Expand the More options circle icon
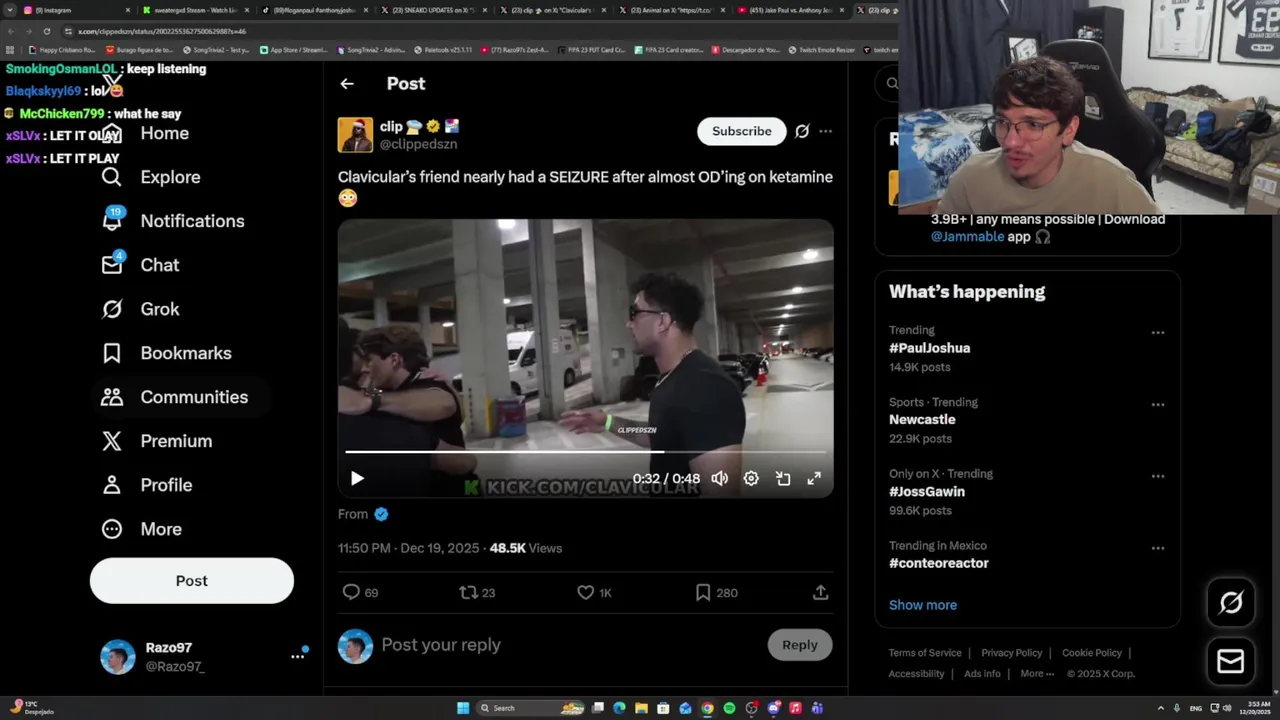This screenshot has height=720, width=1280. (x=112, y=529)
